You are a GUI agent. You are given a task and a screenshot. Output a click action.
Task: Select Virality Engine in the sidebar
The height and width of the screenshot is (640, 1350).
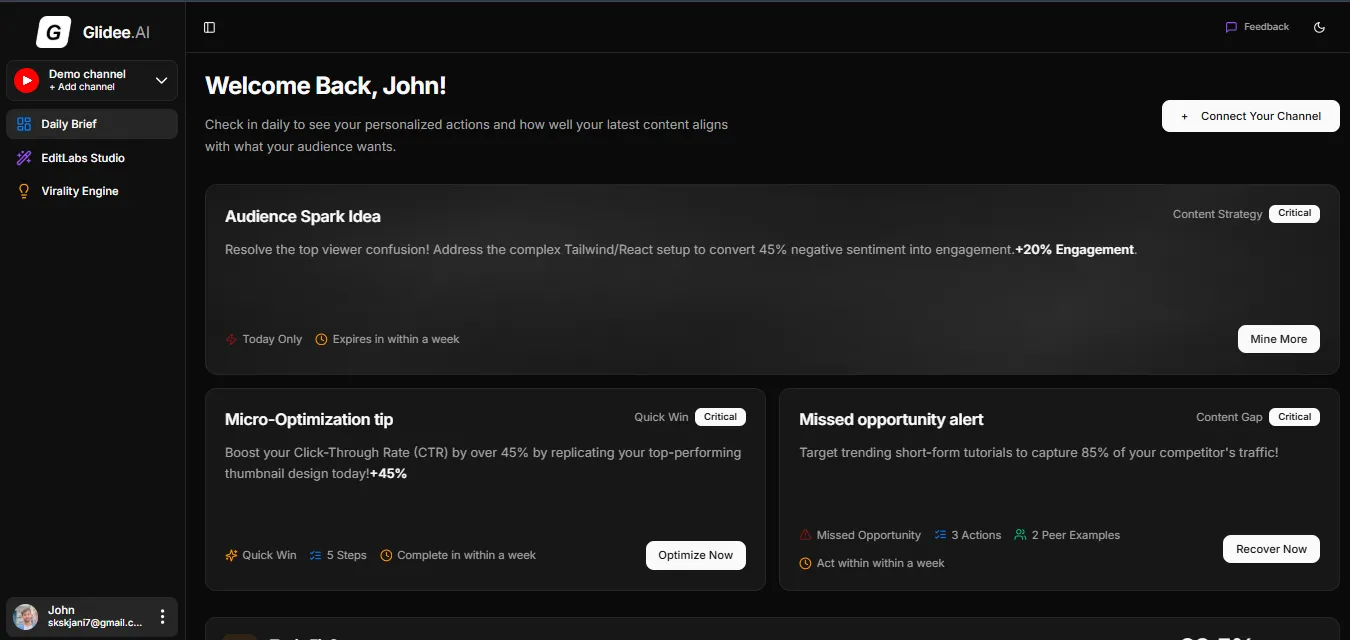[80, 191]
